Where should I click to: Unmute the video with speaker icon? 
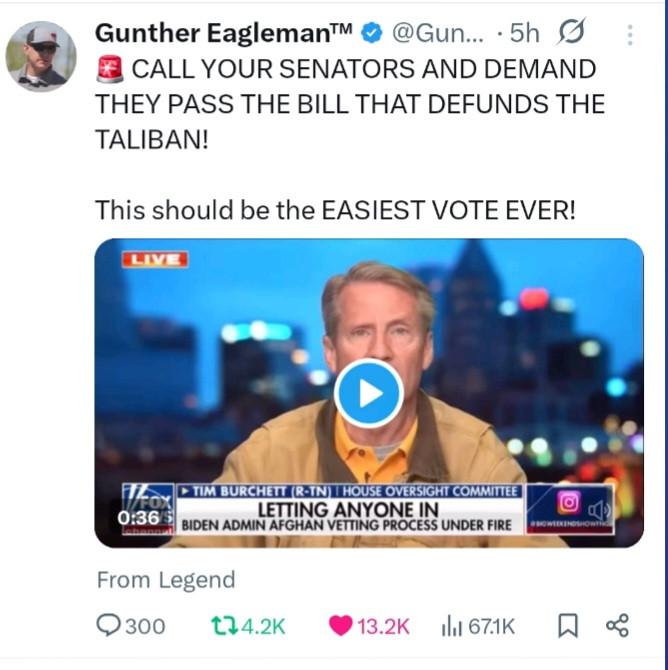coord(599,510)
